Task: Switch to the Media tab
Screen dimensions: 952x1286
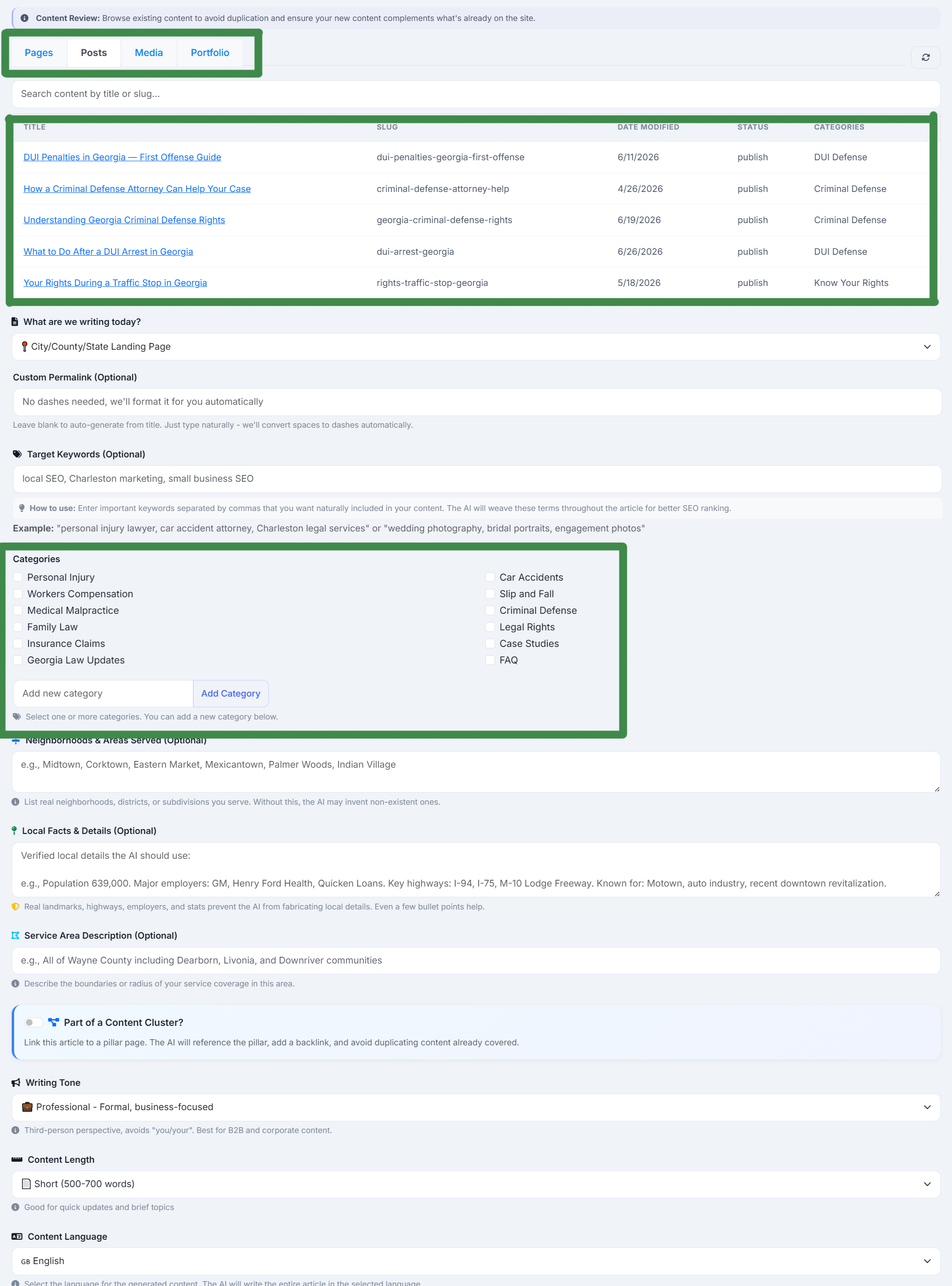Action: coord(149,53)
